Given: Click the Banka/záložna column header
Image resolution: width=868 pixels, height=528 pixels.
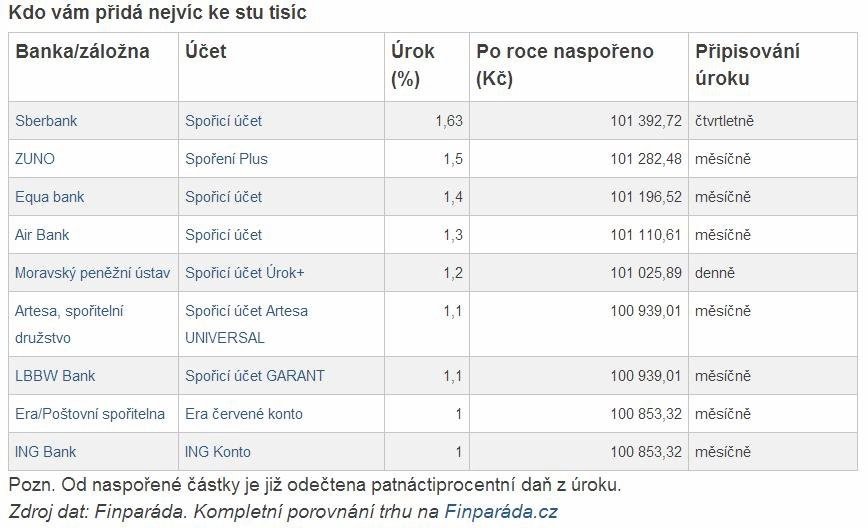Looking at the screenshot, I should (82, 51).
